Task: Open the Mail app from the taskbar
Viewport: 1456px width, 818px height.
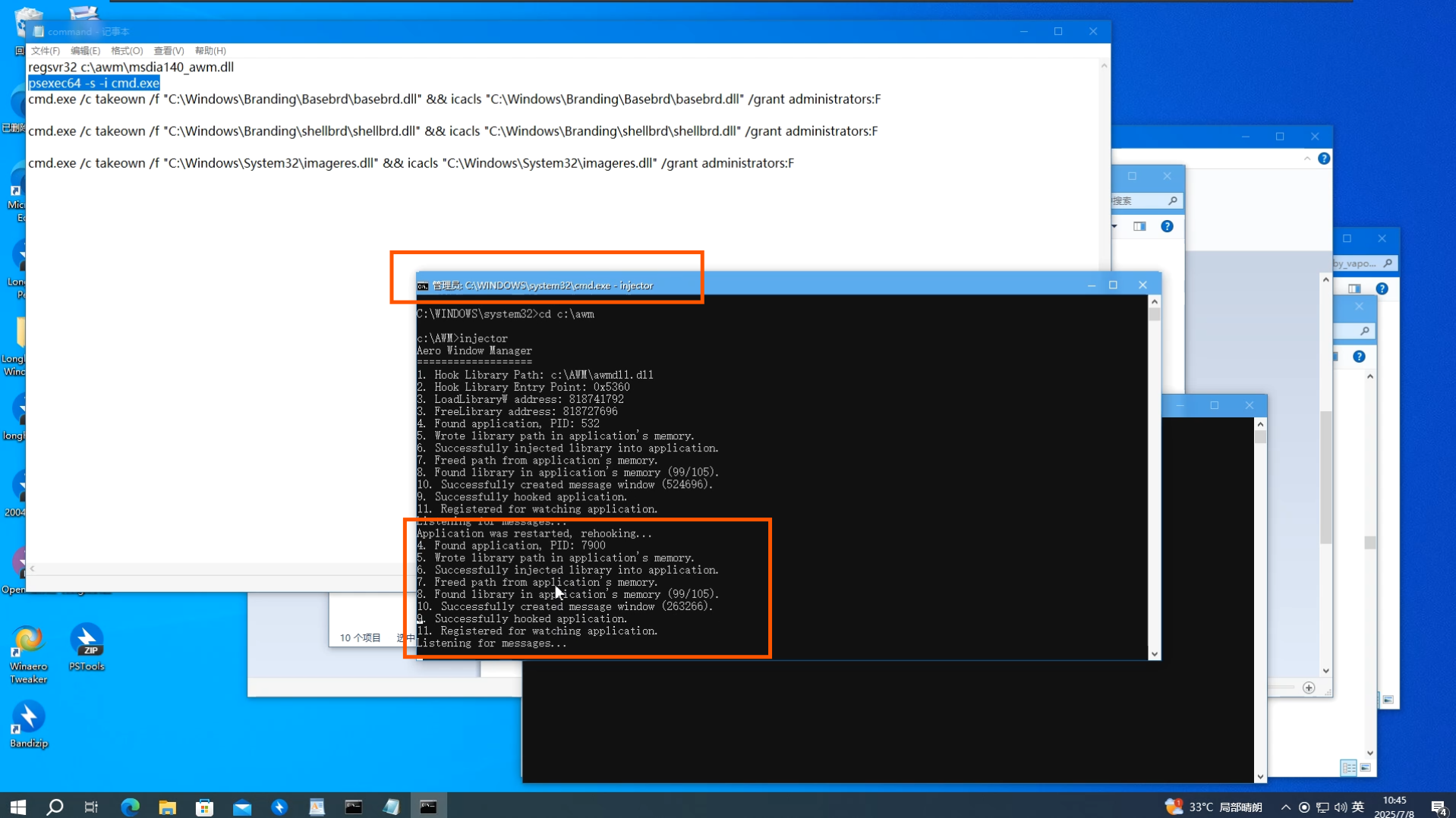Action: pos(241,807)
